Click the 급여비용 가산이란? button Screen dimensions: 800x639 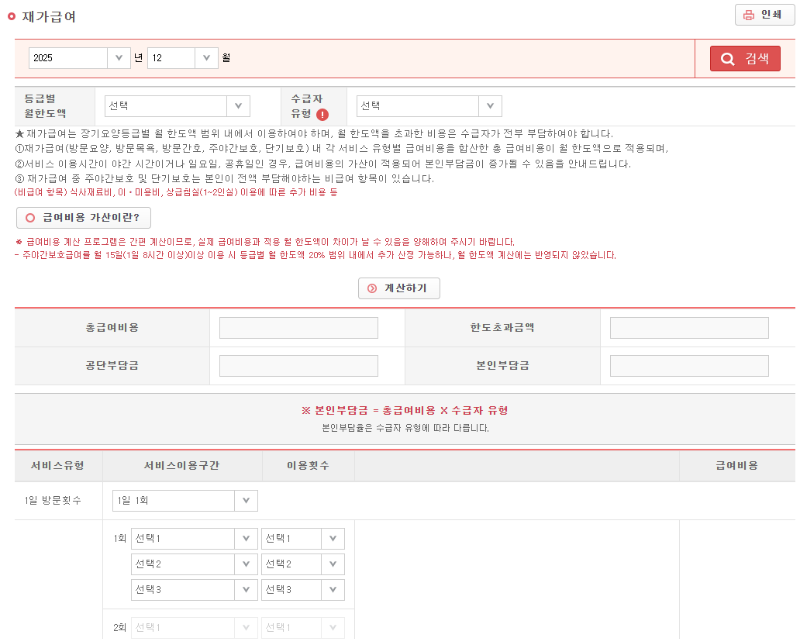82,217
